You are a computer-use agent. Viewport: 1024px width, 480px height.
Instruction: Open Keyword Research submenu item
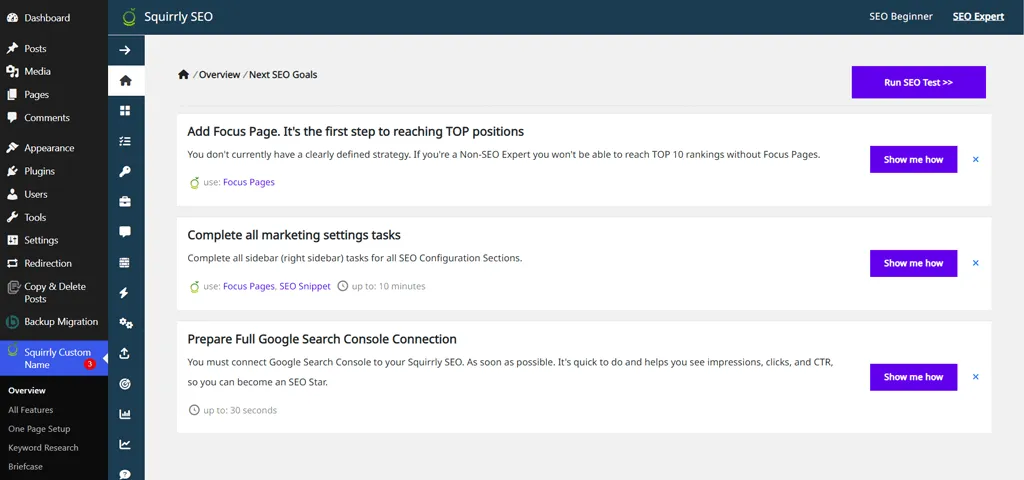[43, 448]
